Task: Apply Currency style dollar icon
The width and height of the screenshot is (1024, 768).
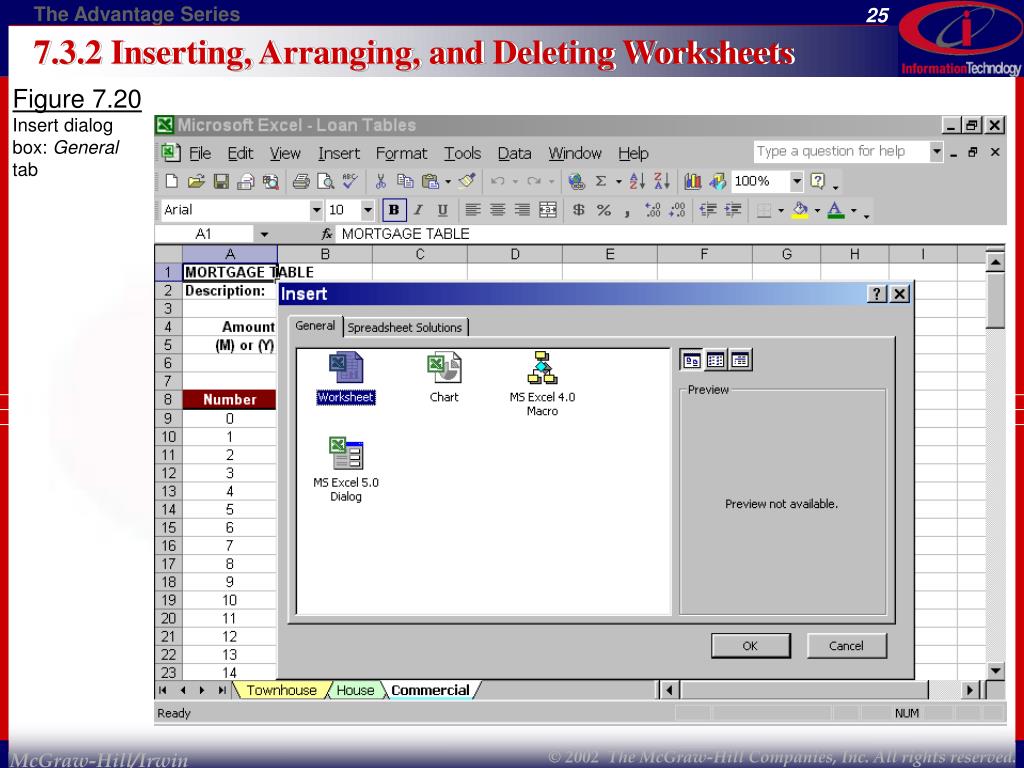Action: click(x=579, y=210)
